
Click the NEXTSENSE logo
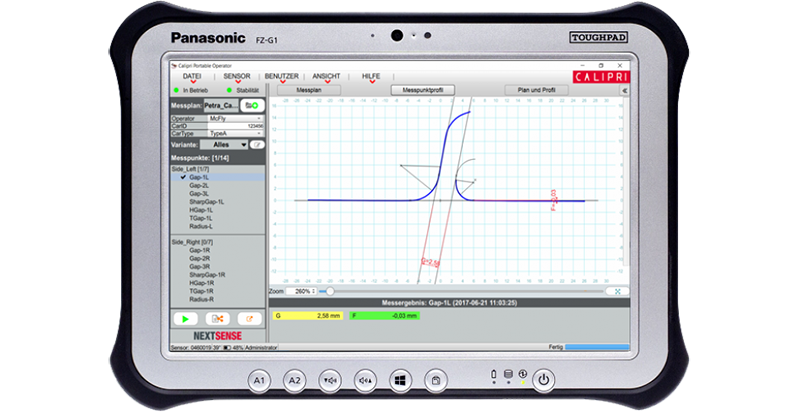tap(217, 336)
